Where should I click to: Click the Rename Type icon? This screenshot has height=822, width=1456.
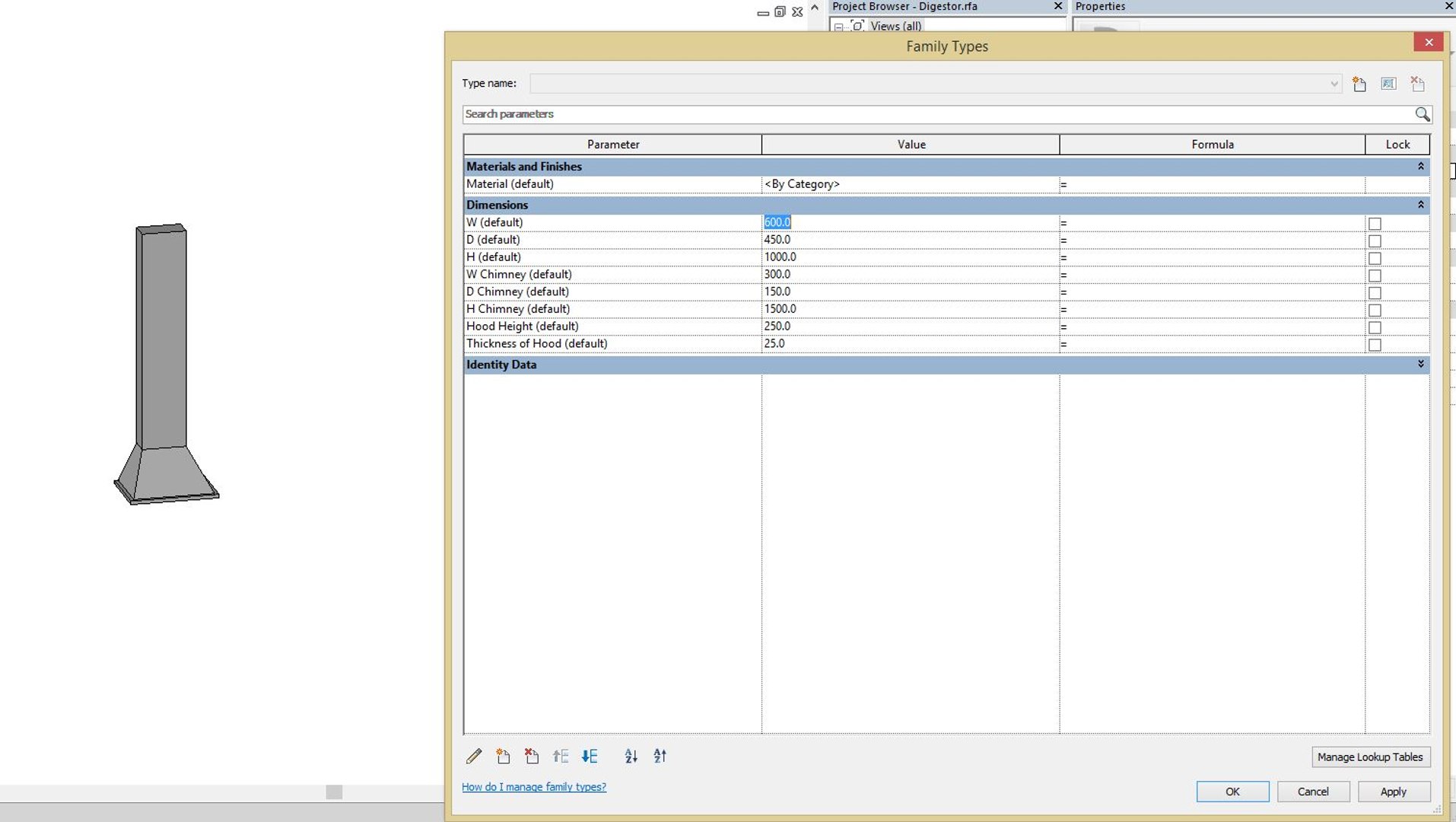[x=1388, y=84]
